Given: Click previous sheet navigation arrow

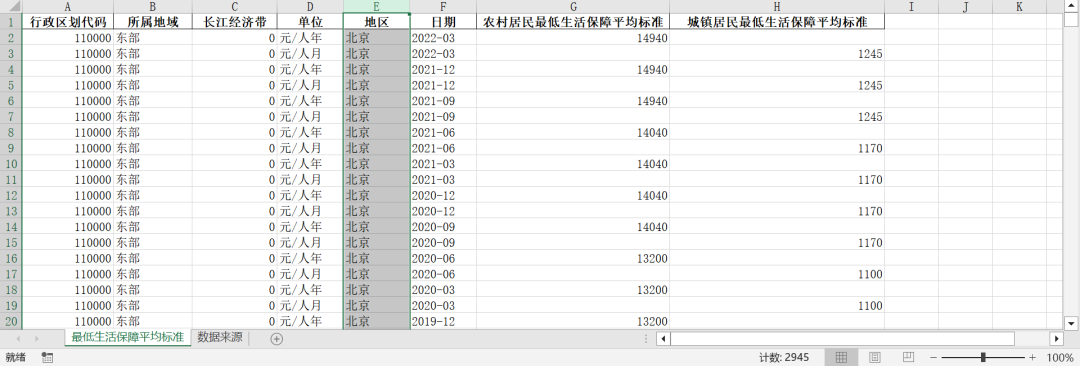Looking at the screenshot, I should tap(19, 338).
